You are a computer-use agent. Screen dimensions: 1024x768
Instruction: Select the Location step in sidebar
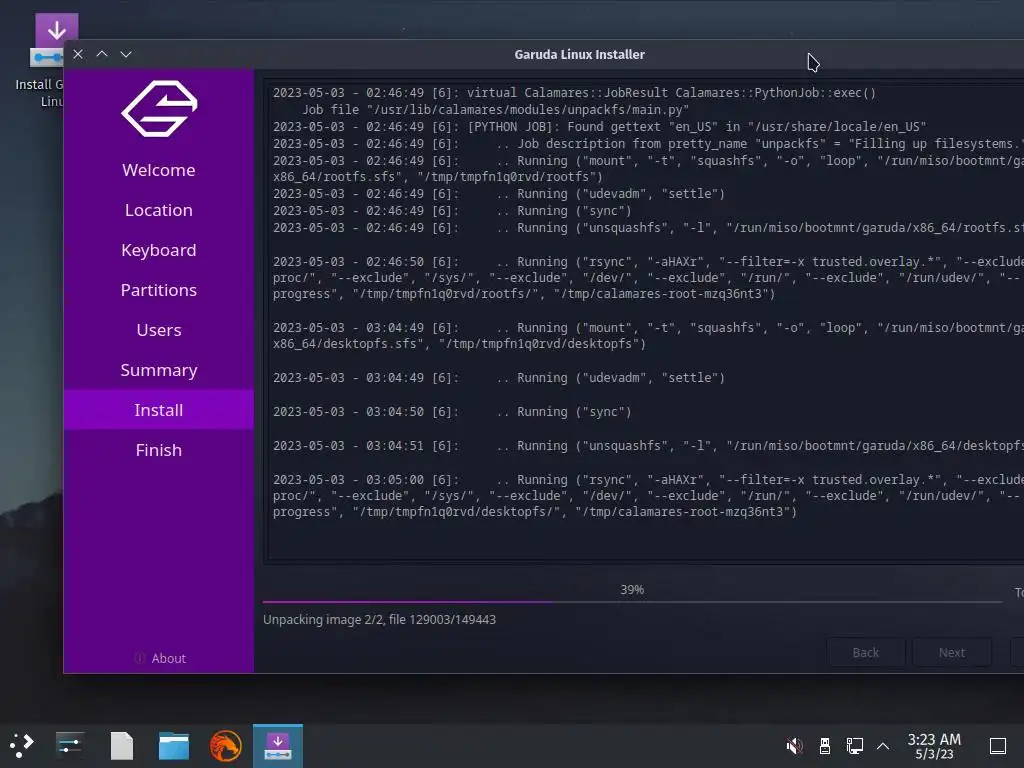[159, 210]
